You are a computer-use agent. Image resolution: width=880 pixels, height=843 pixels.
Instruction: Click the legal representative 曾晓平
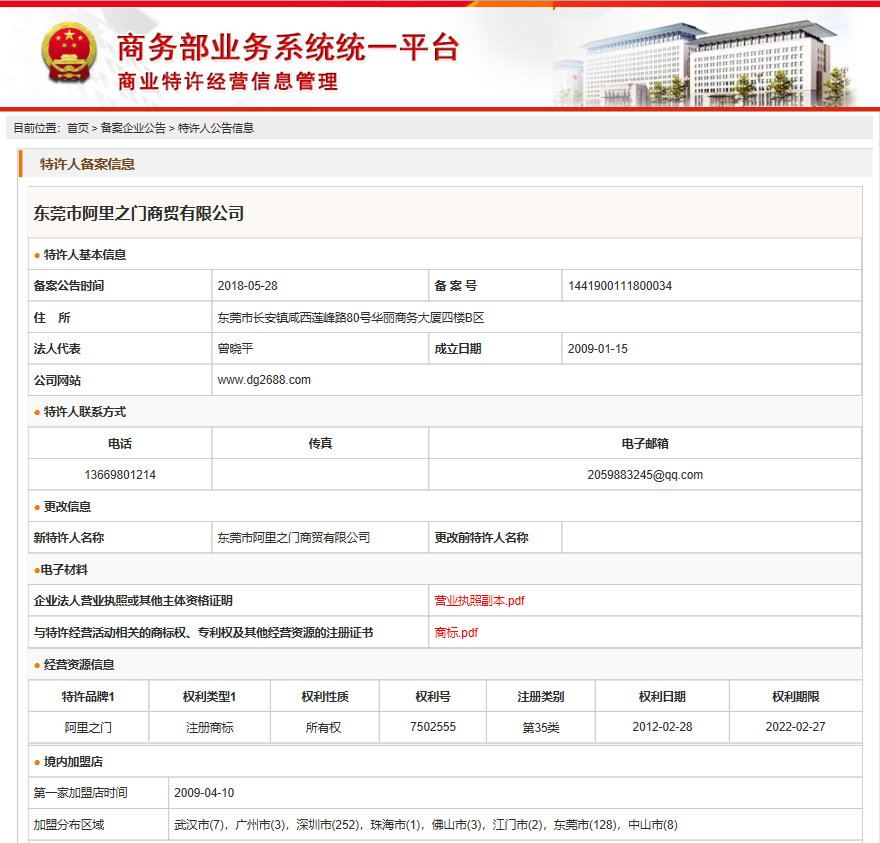[236, 349]
